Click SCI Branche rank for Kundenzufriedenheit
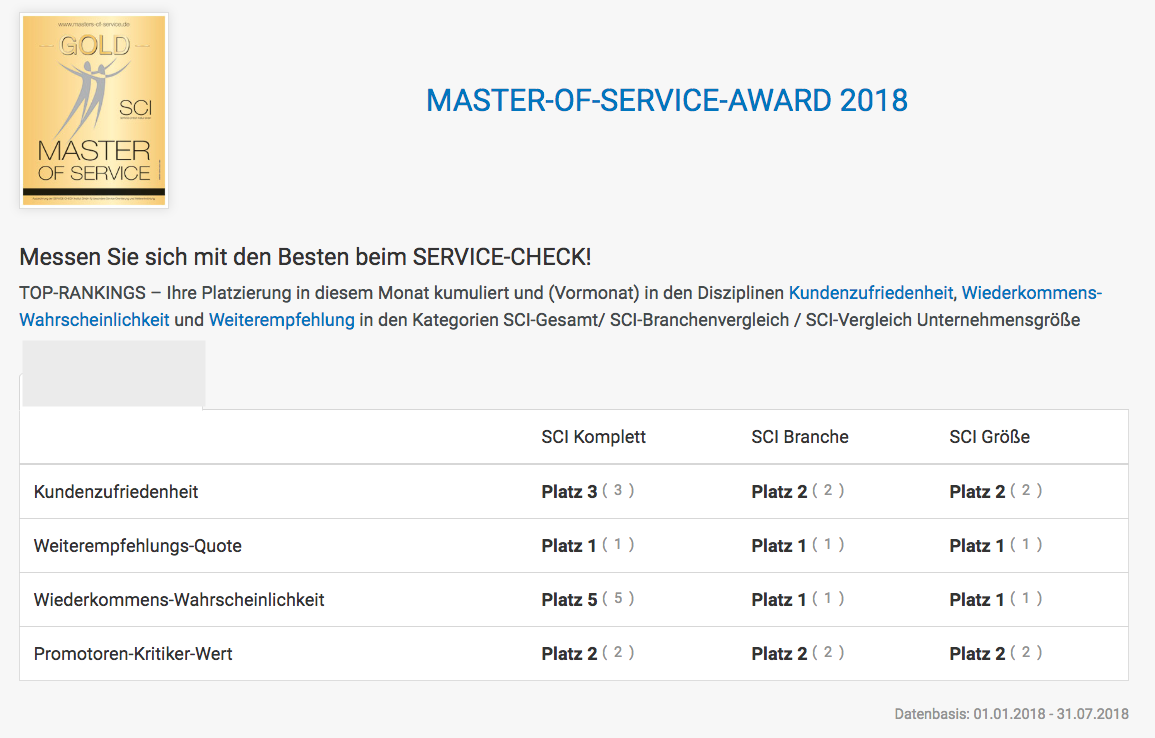This screenshot has width=1155, height=738. click(x=779, y=492)
